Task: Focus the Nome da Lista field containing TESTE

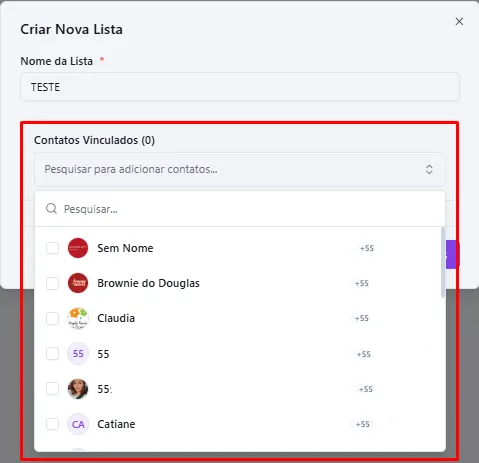Action: click(240, 87)
